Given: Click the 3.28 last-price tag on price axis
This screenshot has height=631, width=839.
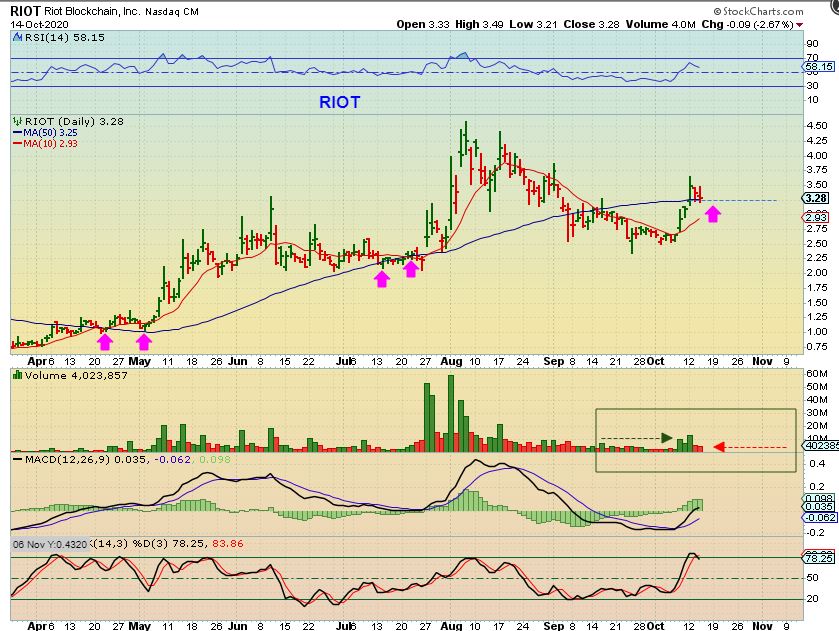Looking at the screenshot, I should (x=815, y=198).
